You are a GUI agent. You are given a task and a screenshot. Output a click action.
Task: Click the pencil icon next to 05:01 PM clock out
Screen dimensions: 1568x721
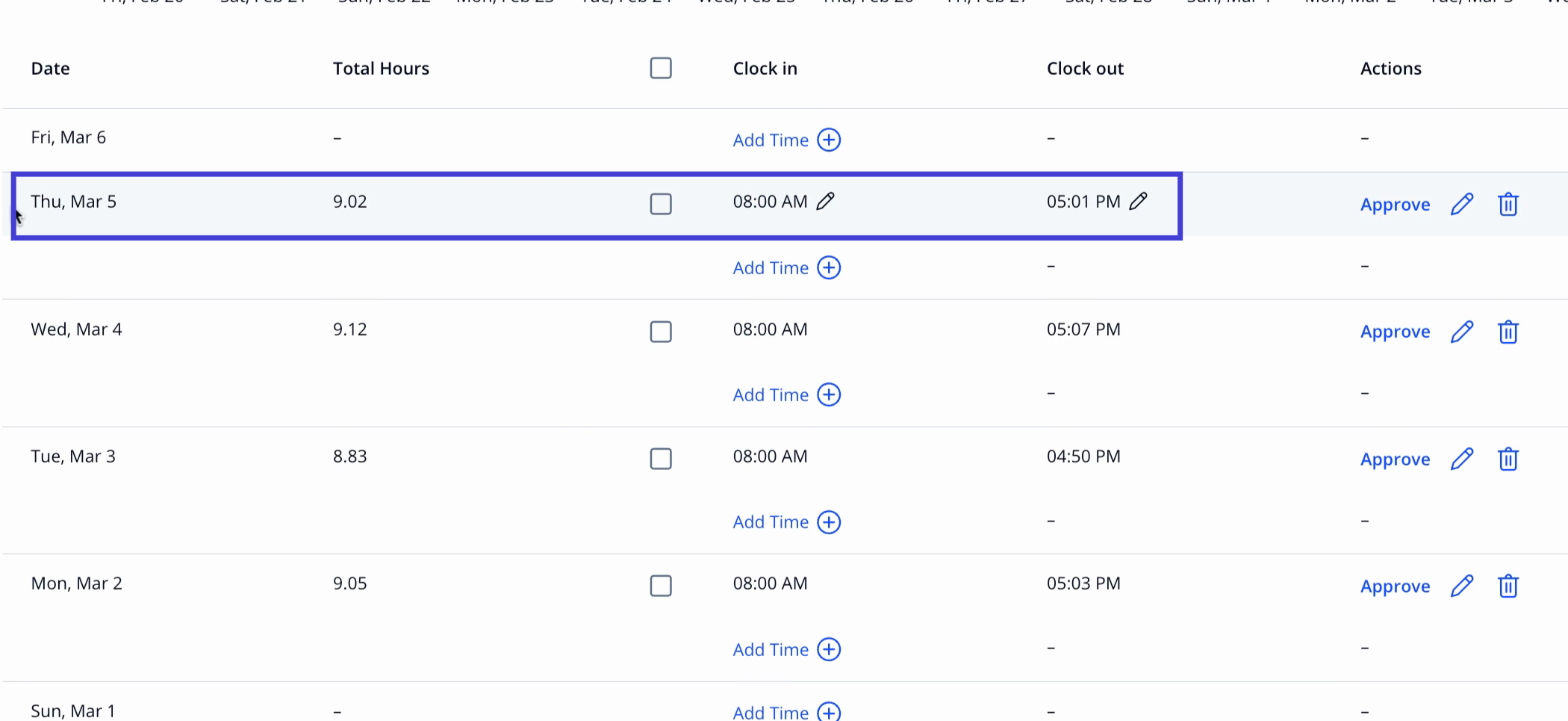[1138, 201]
